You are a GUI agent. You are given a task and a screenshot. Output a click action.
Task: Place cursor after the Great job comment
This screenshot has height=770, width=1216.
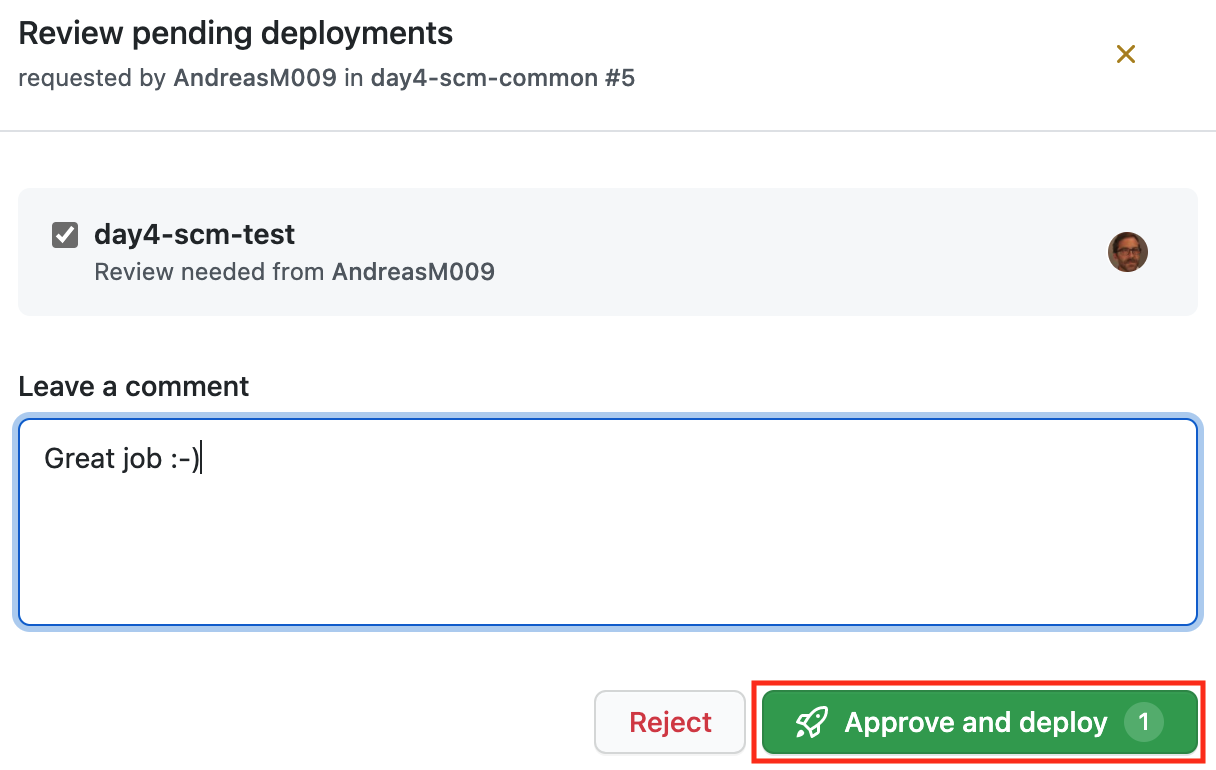[x=203, y=458]
